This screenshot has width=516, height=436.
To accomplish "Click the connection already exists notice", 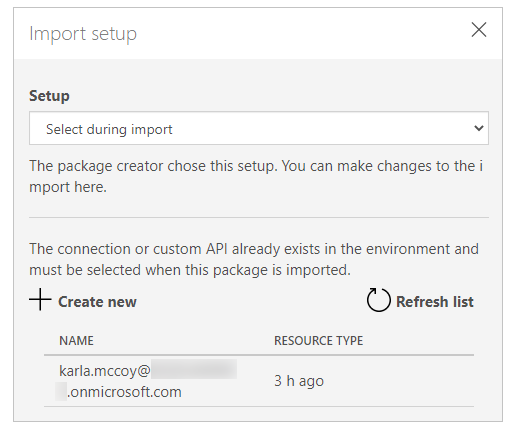I will pos(254,259).
